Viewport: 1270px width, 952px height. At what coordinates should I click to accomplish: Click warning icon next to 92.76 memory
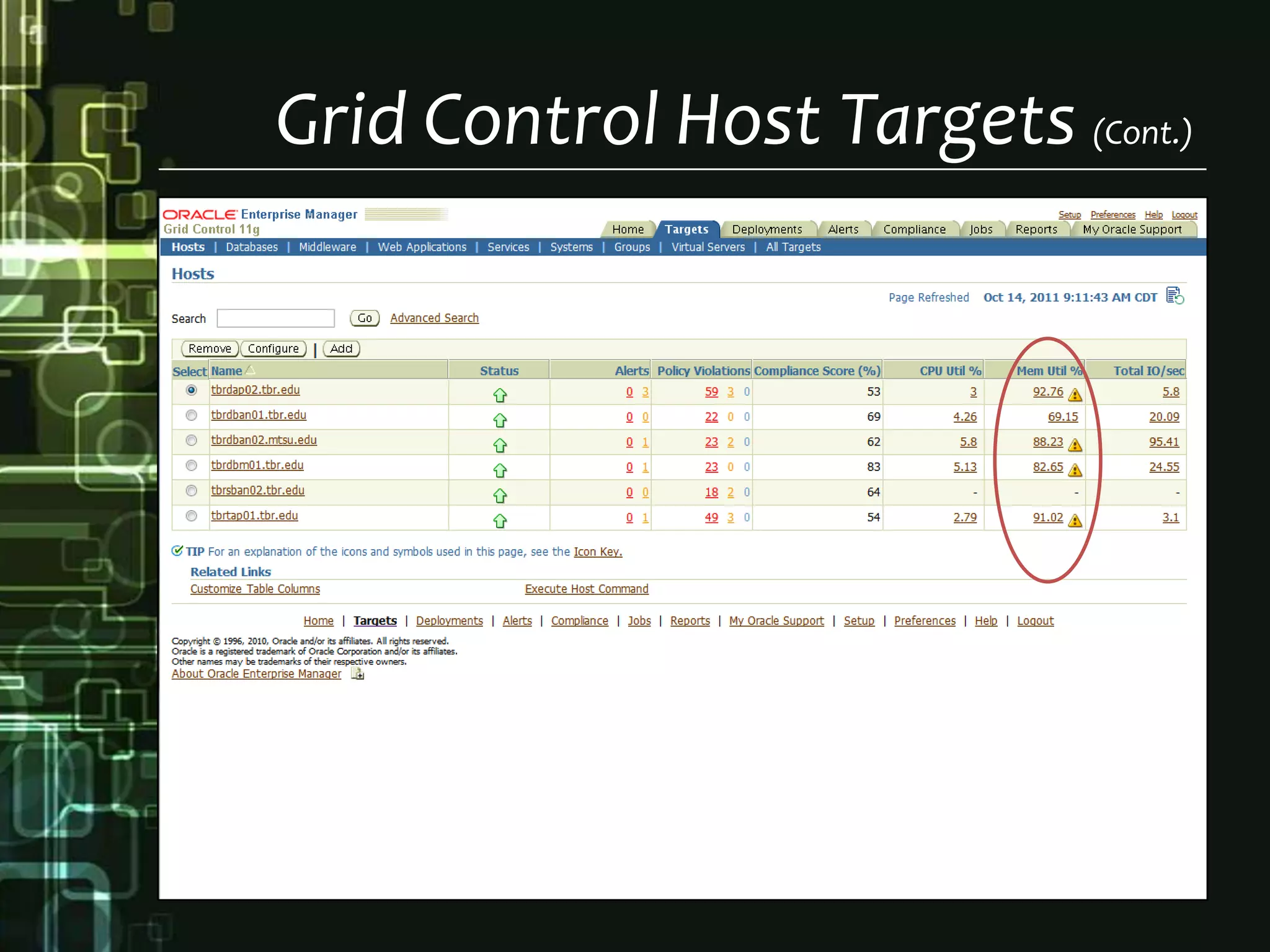[x=1075, y=394]
